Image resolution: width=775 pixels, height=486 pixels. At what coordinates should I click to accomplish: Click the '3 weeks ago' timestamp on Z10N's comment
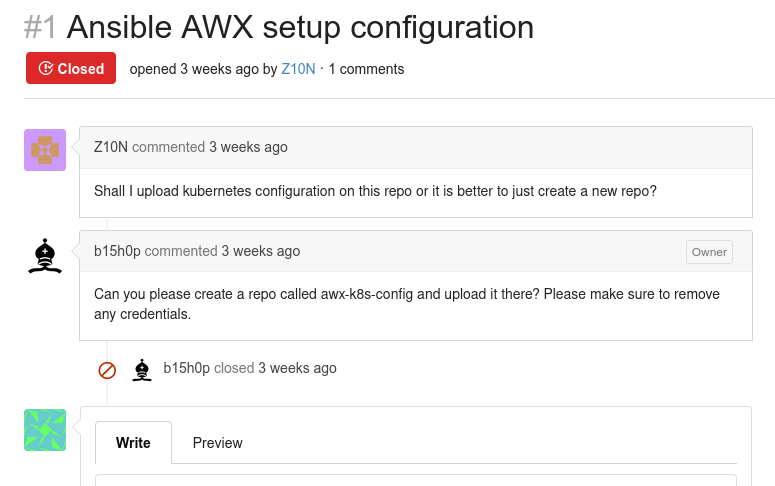click(248, 147)
